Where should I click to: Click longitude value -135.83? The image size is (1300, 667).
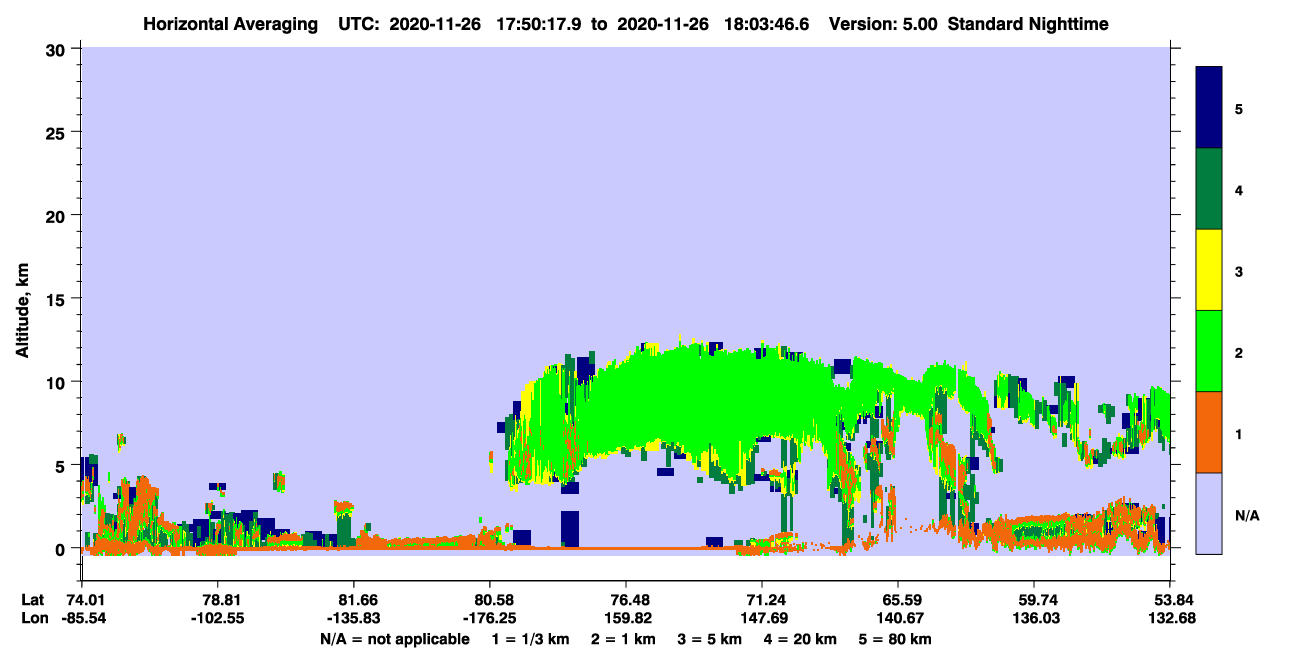pyautogui.click(x=354, y=619)
